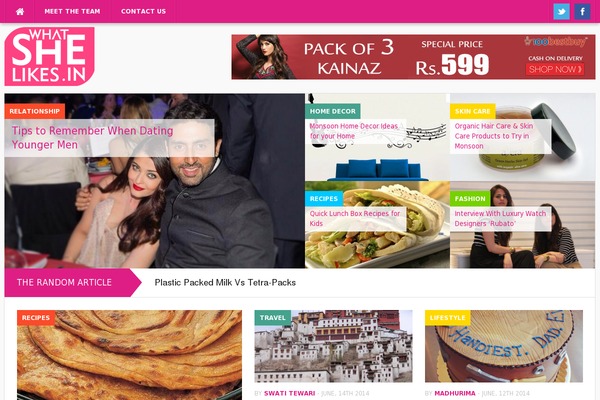
Task: Open the Twitter icon link
Action: click(x=561, y=11)
